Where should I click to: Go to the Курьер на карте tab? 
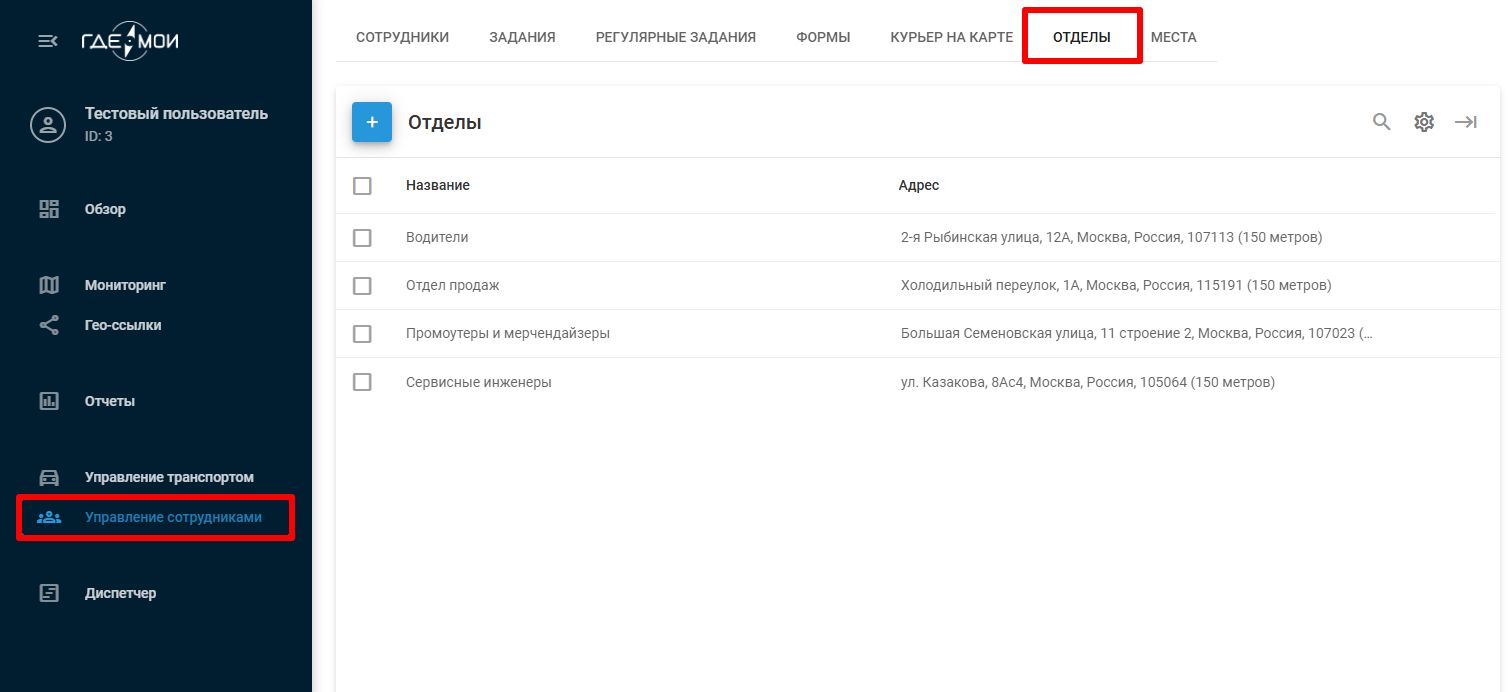pyautogui.click(x=951, y=37)
